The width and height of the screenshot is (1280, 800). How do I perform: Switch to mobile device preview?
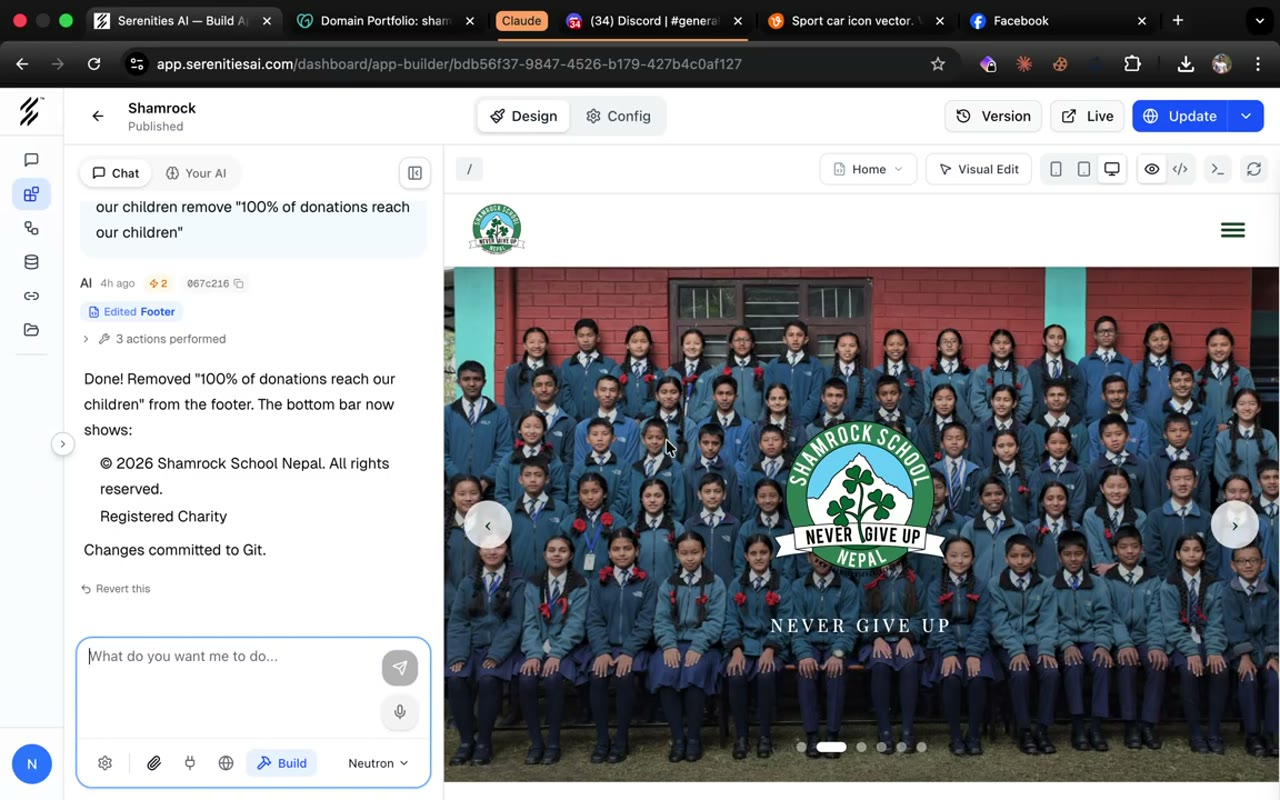coord(1056,169)
